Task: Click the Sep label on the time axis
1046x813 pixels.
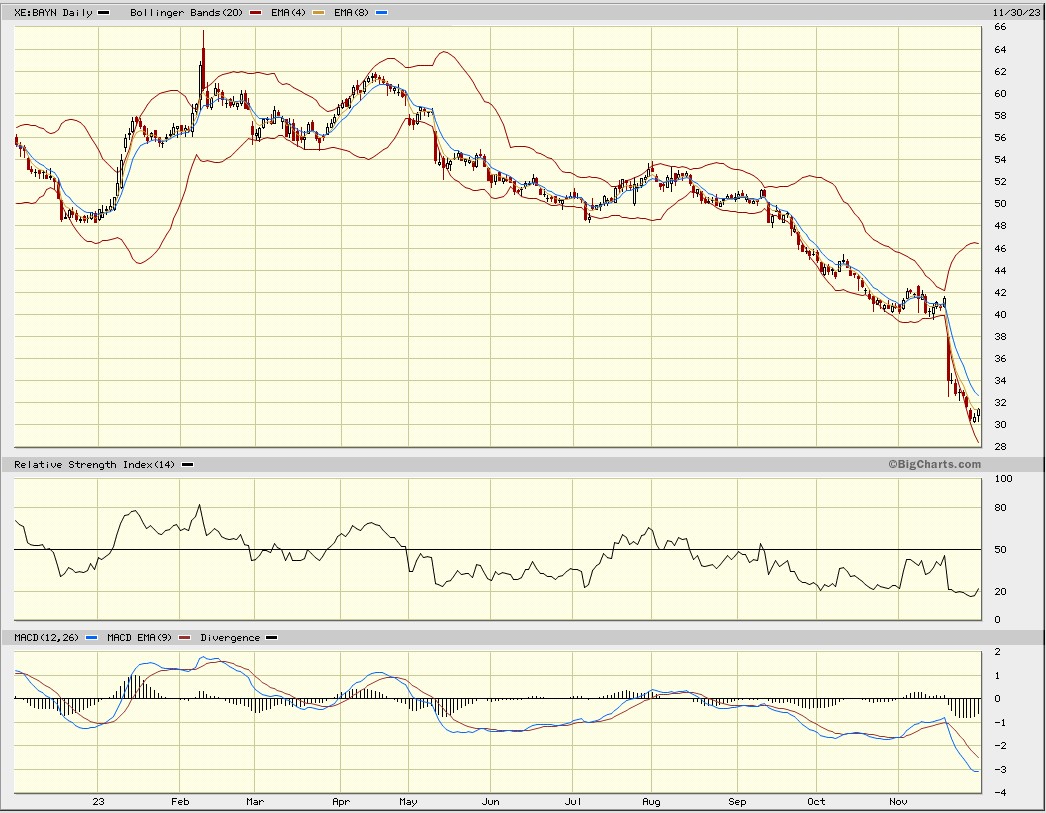Action: coord(737,802)
